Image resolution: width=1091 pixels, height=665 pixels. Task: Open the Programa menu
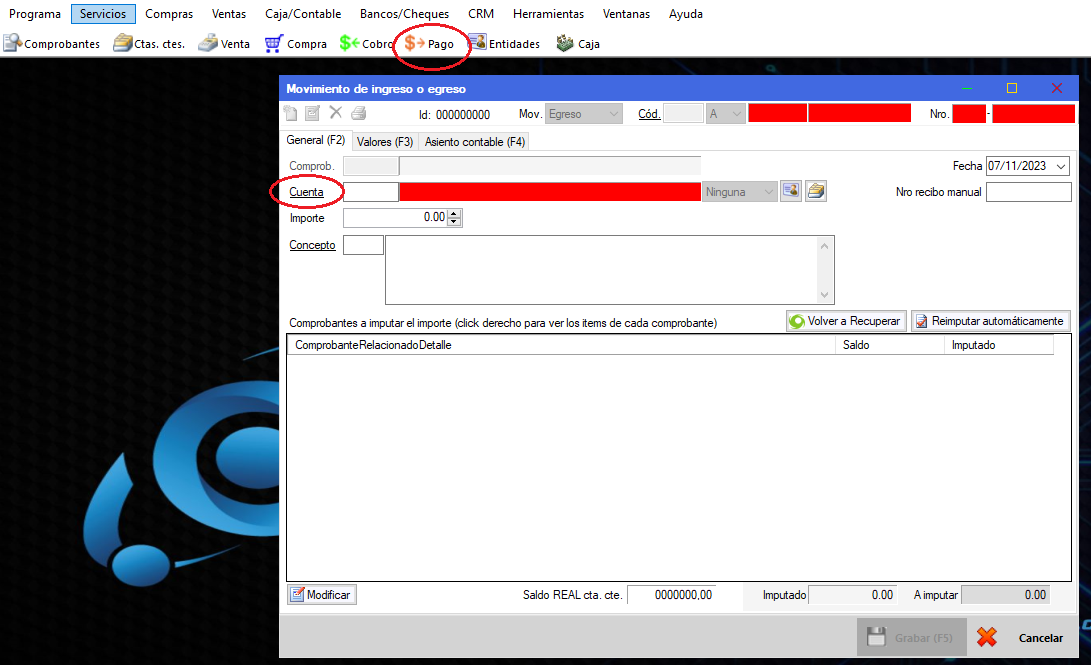click(x=35, y=14)
